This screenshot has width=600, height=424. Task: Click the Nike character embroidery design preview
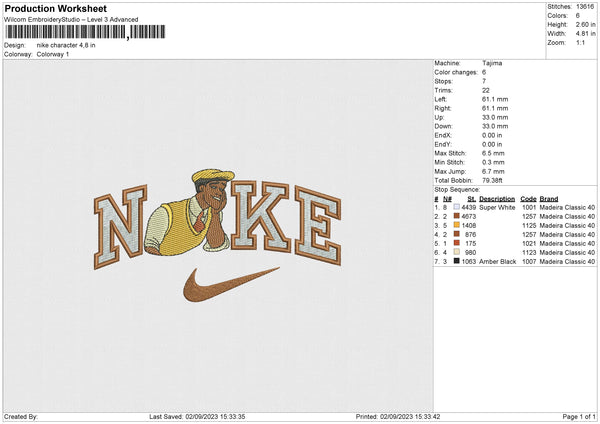pyautogui.click(x=217, y=235)
